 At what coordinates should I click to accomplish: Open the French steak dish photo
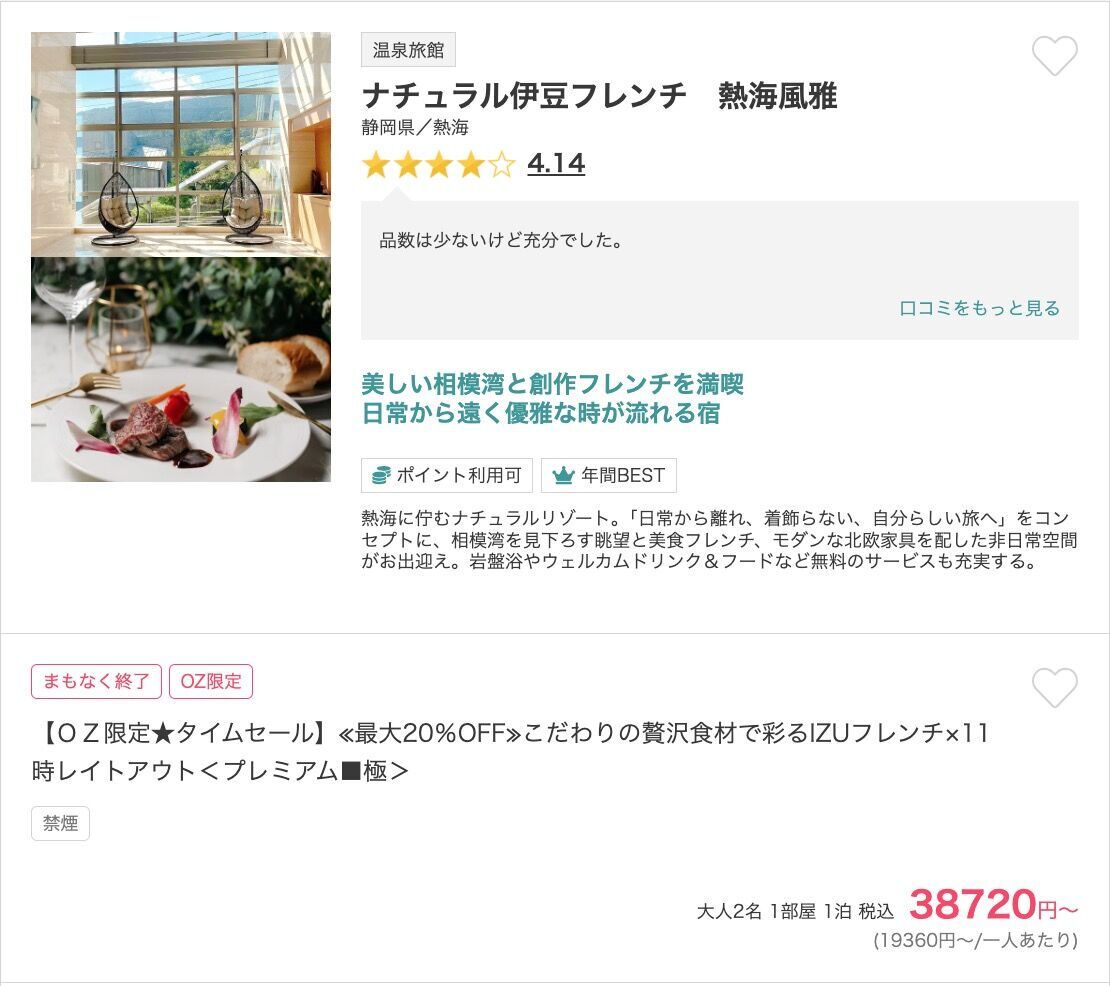[181, 369]
